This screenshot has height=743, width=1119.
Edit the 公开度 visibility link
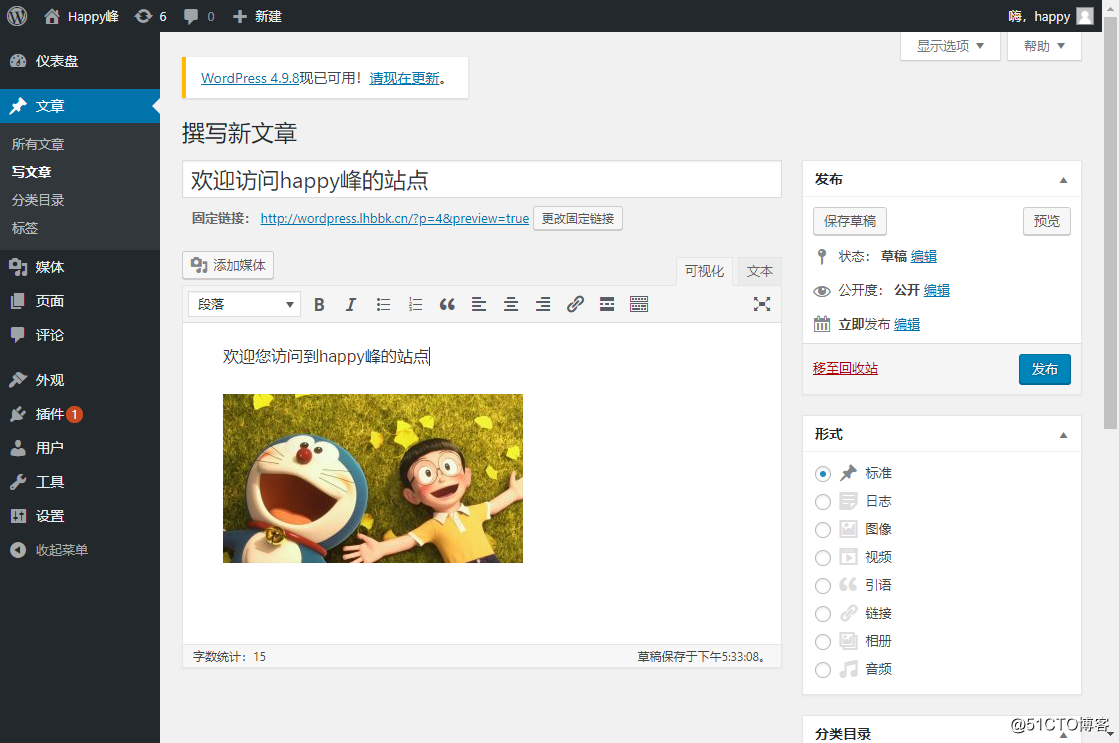(936, 290)
